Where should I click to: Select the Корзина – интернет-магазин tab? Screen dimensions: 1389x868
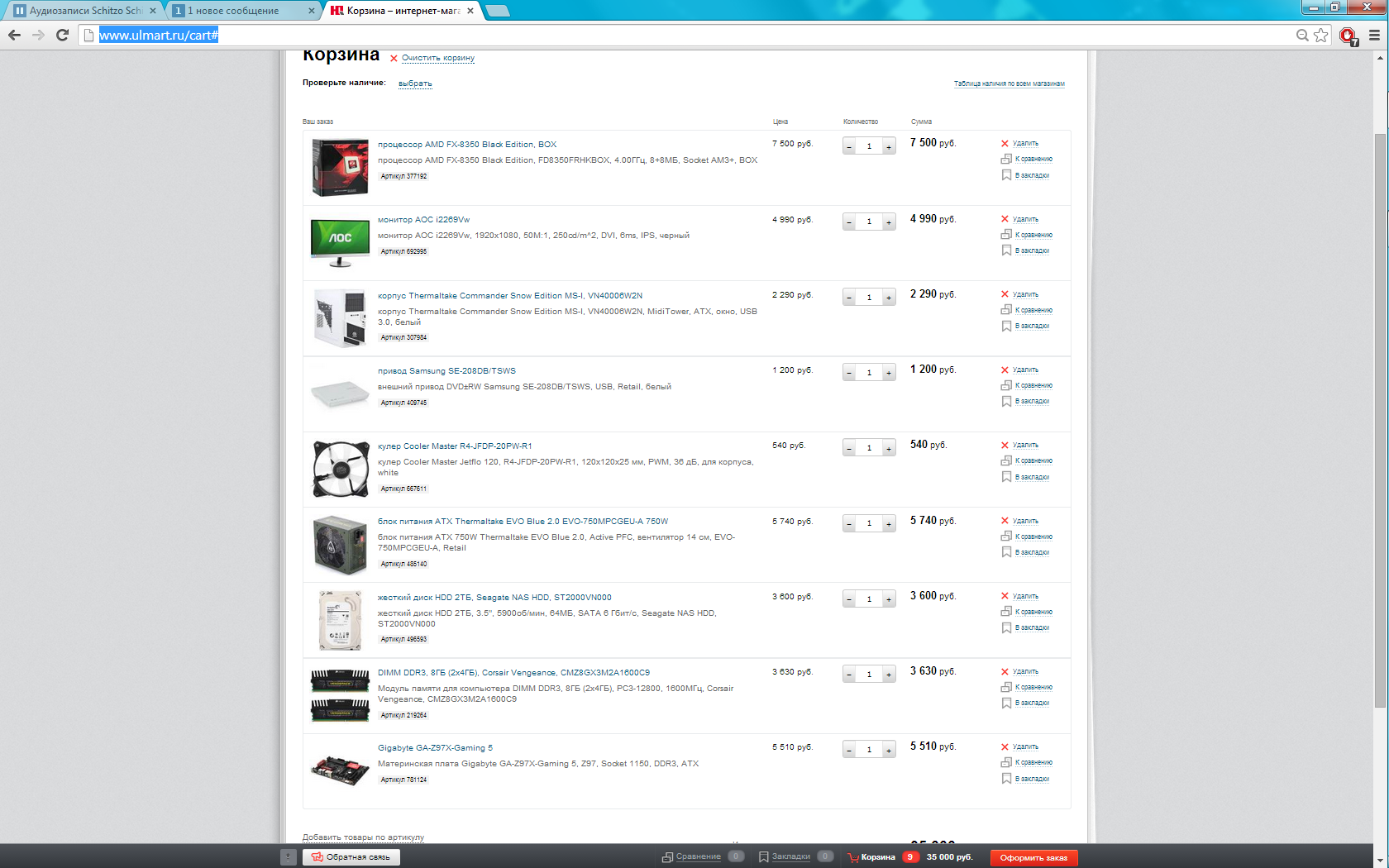(401, 11)
